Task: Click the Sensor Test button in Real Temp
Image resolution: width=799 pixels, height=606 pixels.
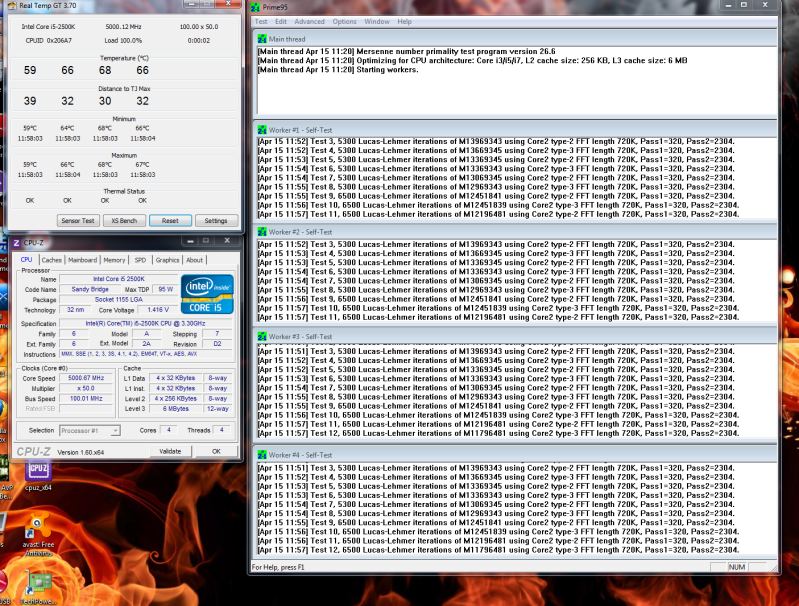Action: 78,221
